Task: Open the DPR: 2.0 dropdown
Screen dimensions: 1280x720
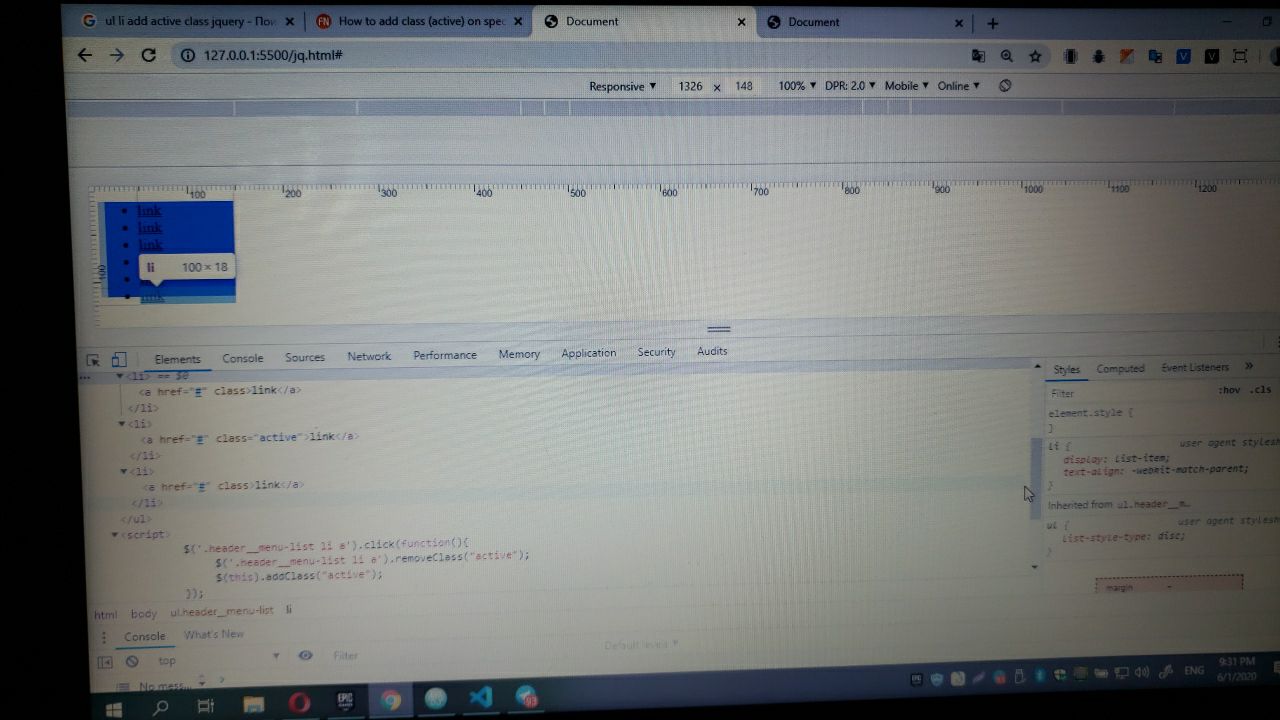Action: click(x=850, y=86)
